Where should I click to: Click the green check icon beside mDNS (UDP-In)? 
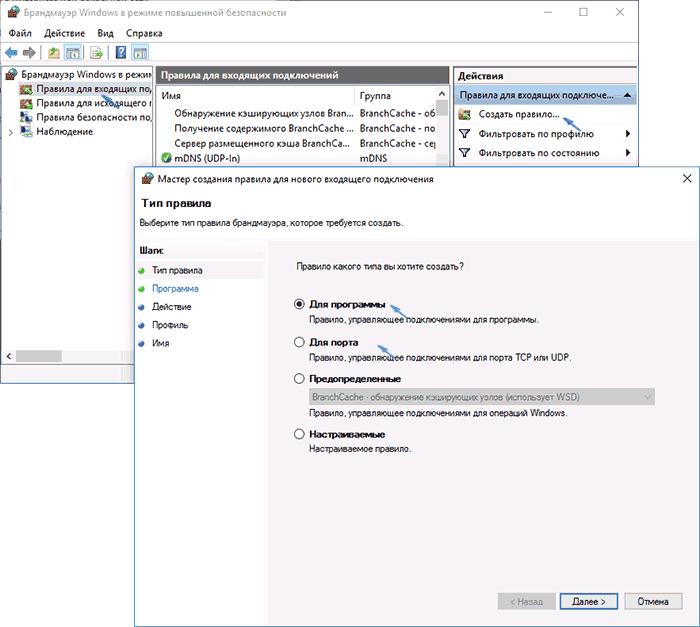(x=166, y=158)
